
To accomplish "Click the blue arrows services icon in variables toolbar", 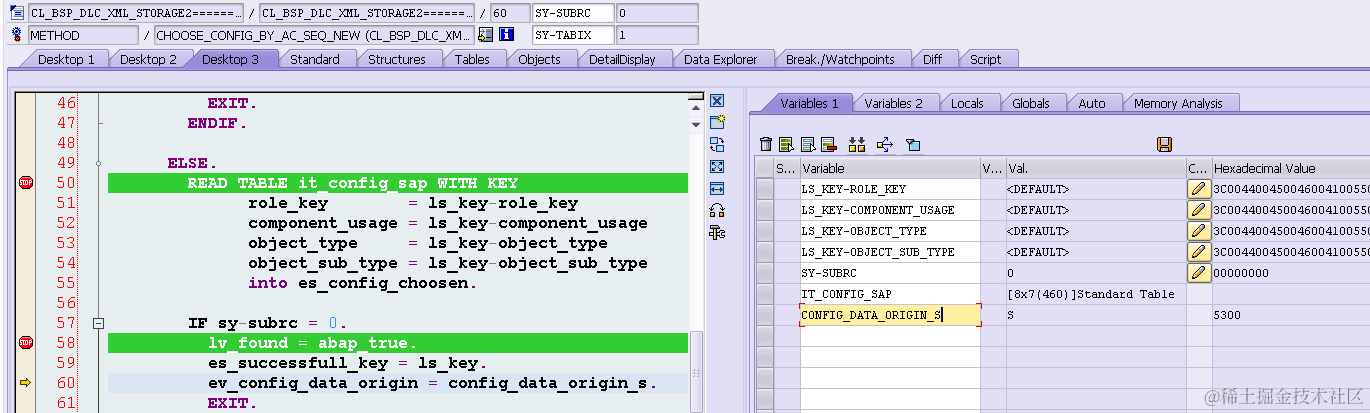I will point(884,145).
